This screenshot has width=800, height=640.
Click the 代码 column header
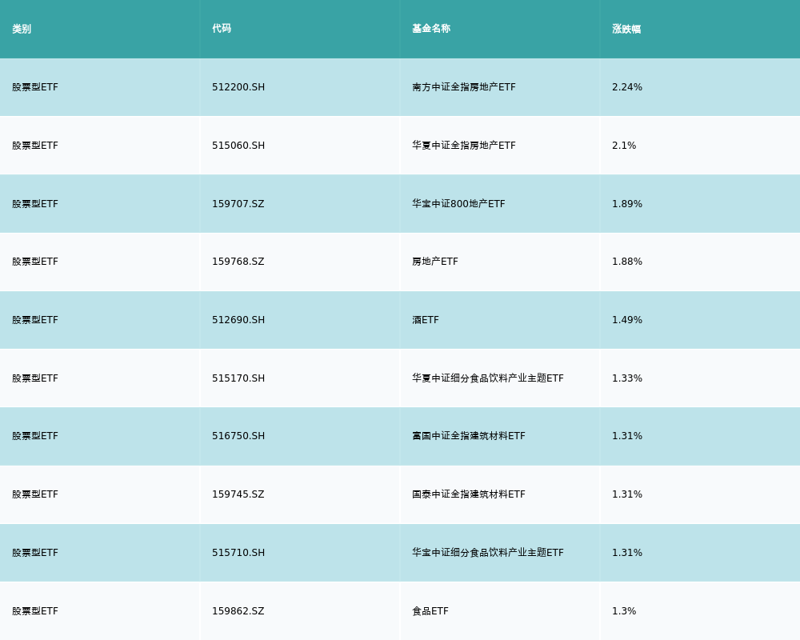click(221, 29)
